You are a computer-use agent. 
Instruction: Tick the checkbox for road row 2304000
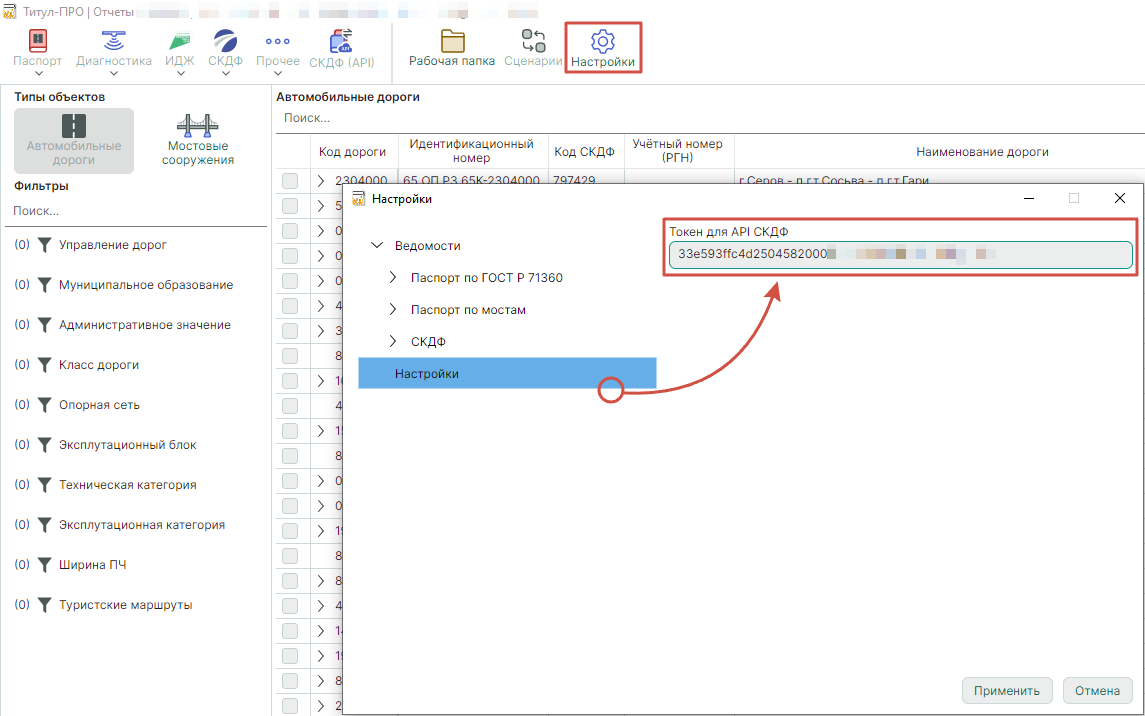tap(290, 181)
